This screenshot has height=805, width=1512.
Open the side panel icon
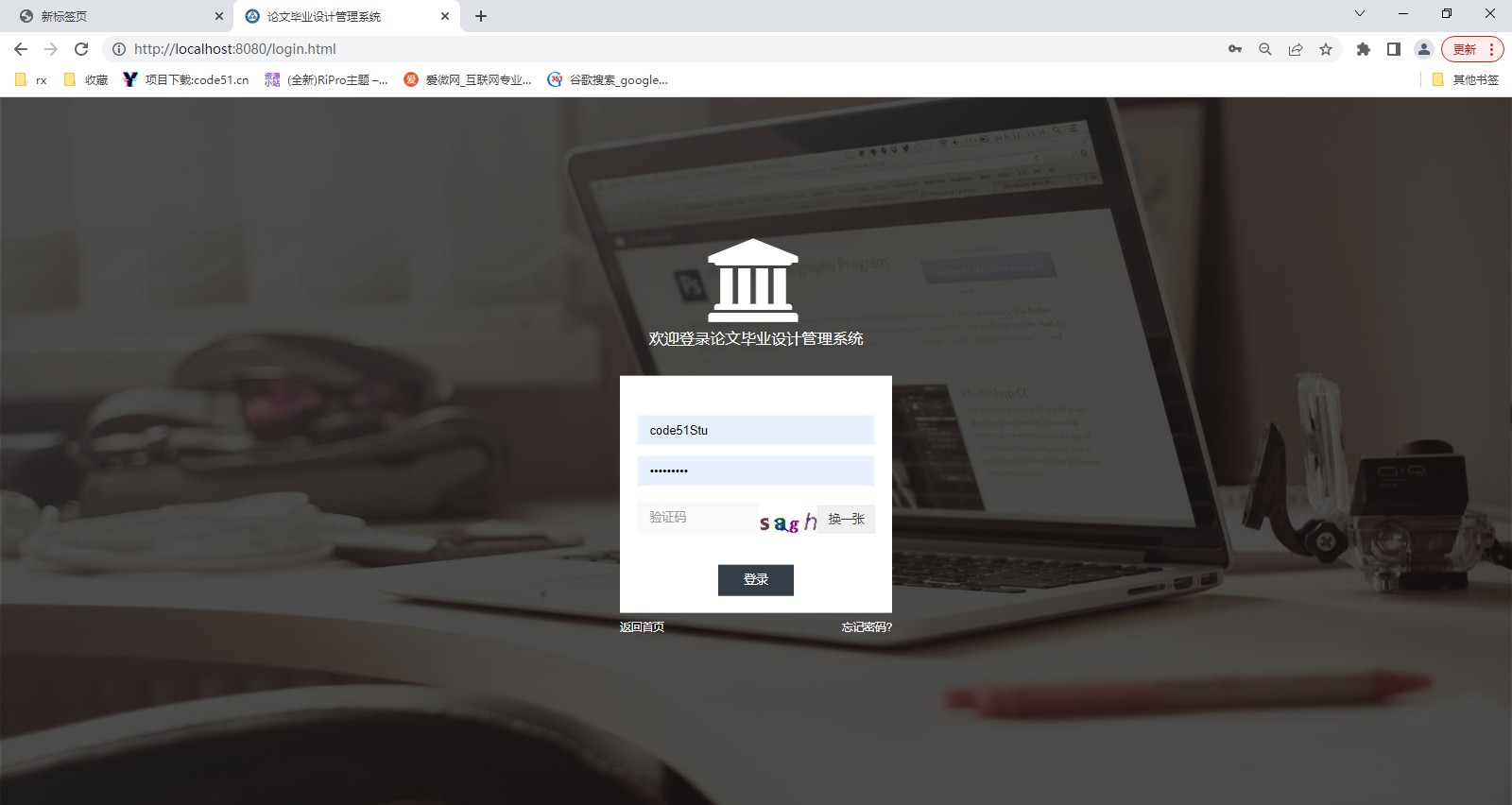pos(1394,49)
